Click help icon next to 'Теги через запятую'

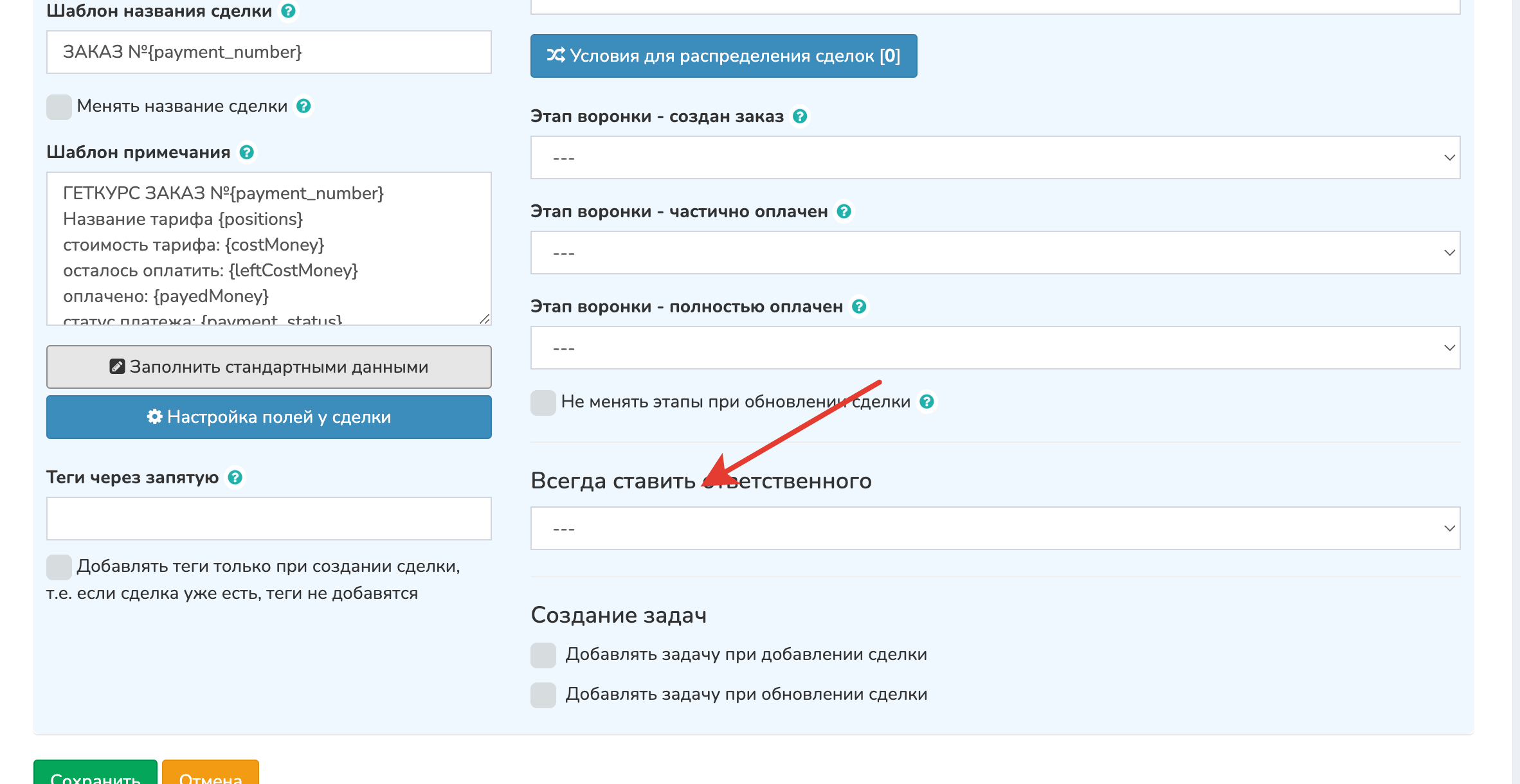(x=235, y=477)
